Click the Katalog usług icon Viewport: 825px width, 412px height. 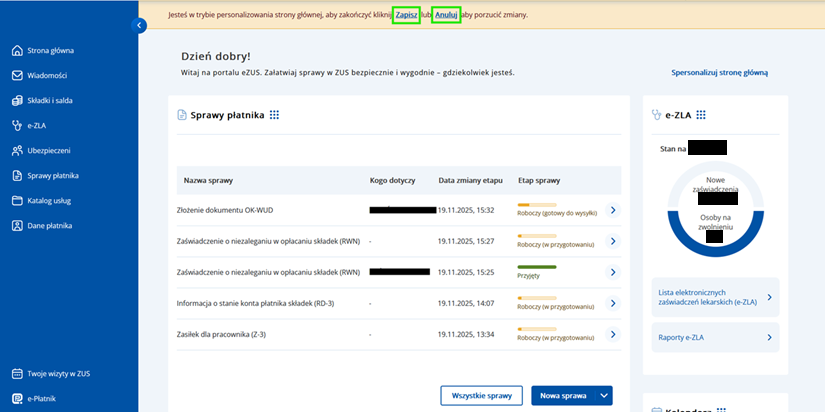point(17,200)
